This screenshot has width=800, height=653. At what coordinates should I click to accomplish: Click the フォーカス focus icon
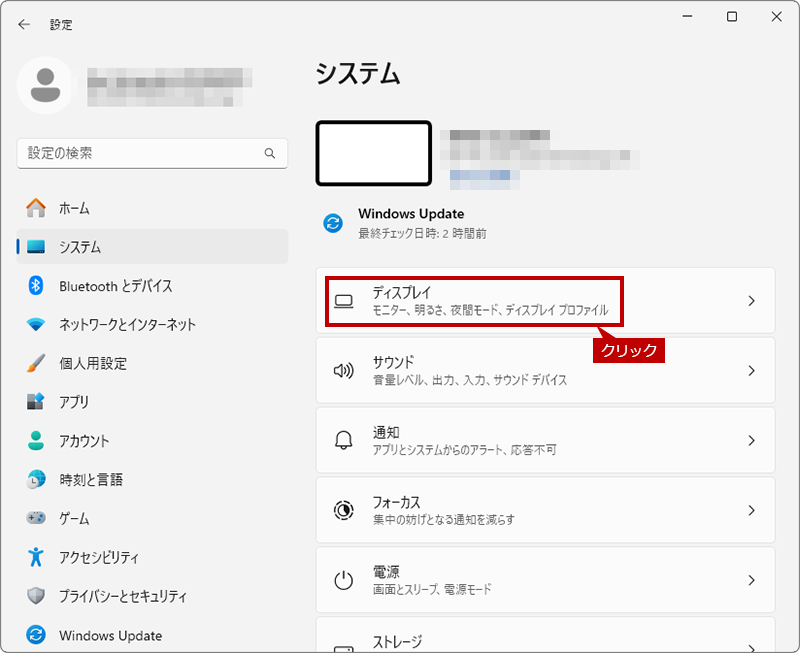tap(344, 510)
